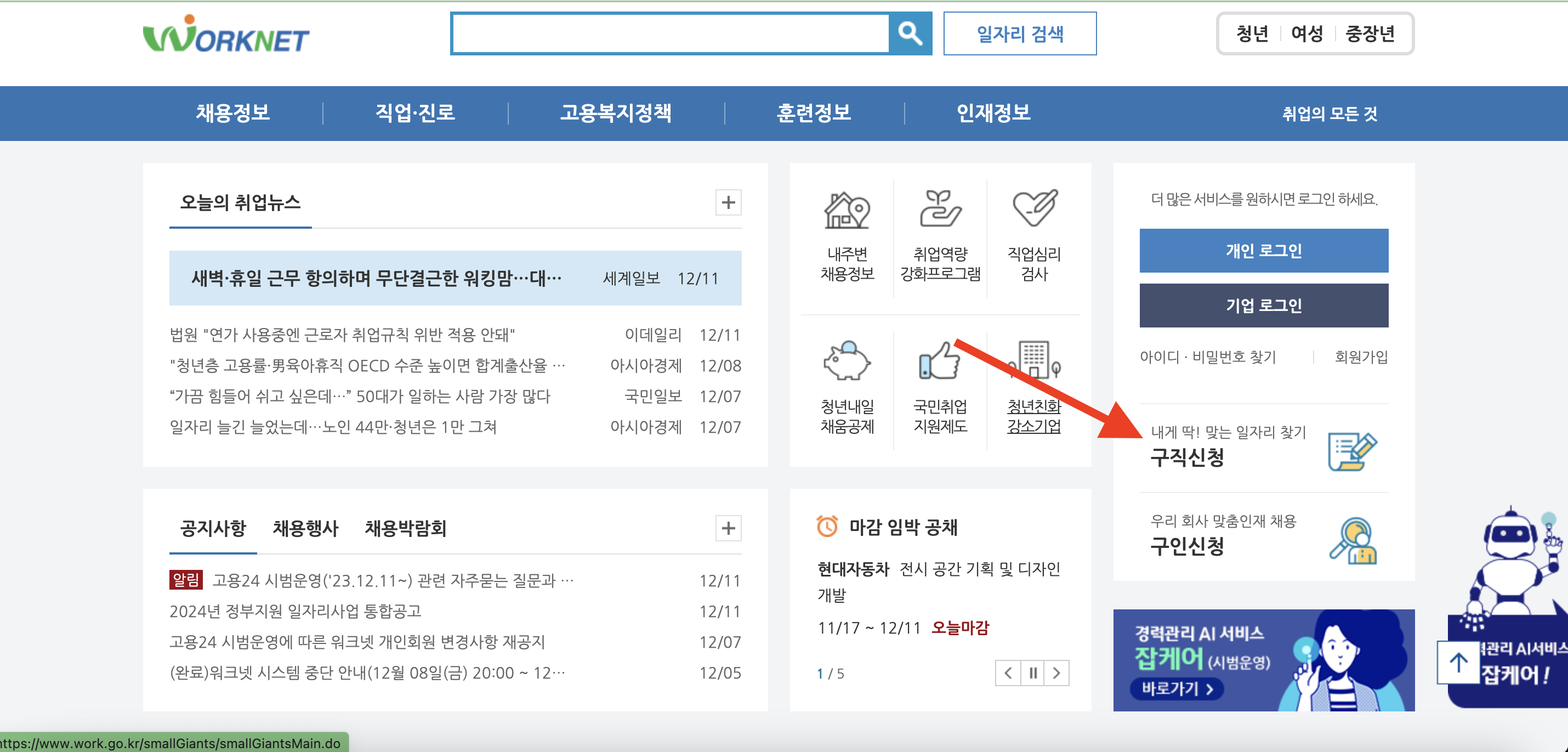The width and height of the screenshot is (1568, 752).
Task: Open the 훈련정보 menu
Action: point(814,112)
